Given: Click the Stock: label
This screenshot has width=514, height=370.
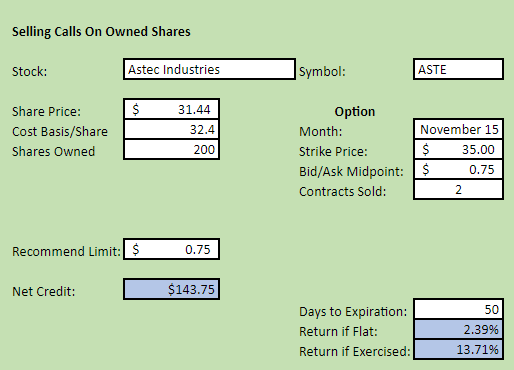Looking at the screenshot, I should pyautogui.click(x=30, y=72).
